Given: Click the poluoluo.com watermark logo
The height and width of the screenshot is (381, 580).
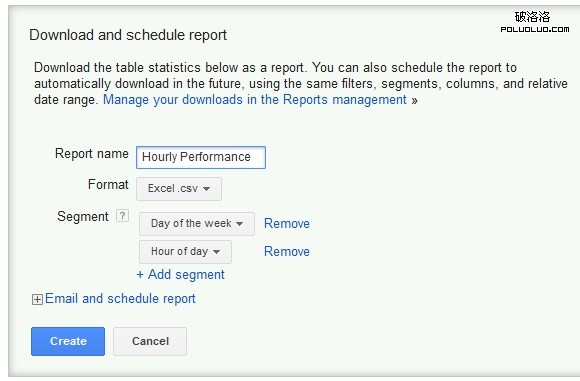Looking at the screenshot, I should pyautogui.click(x=535, y=22).
